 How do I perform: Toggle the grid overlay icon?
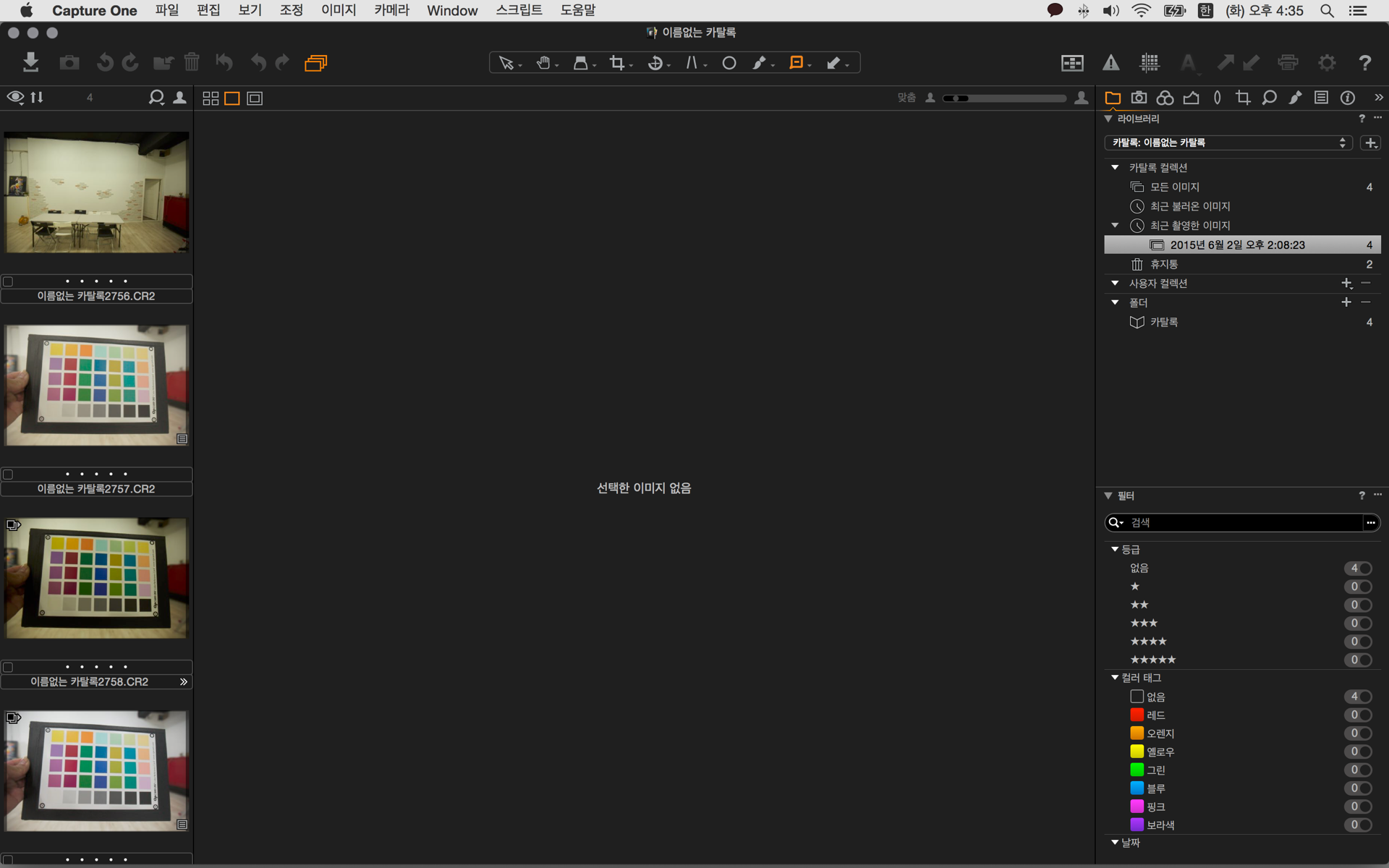[x=1150, y=63]
